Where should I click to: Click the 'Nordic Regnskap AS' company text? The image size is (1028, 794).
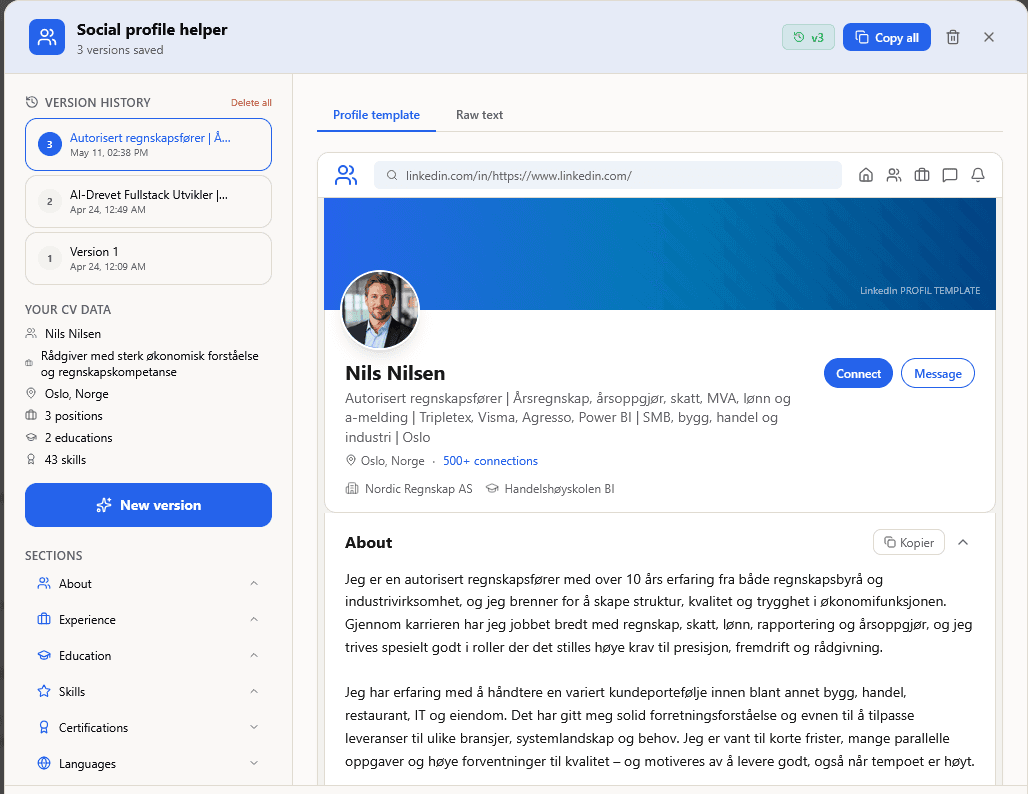tap(418, 488)
